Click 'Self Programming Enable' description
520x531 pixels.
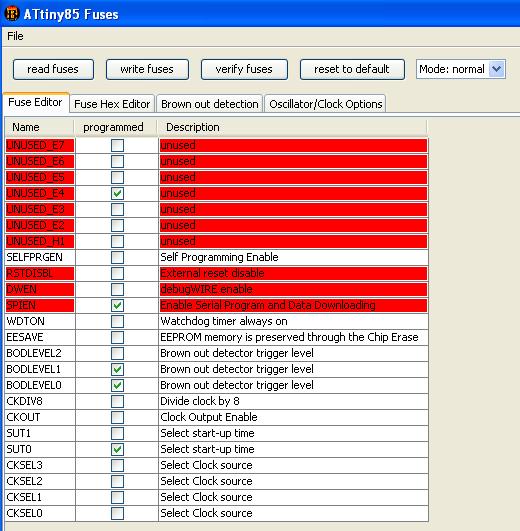tap(219, 257)
